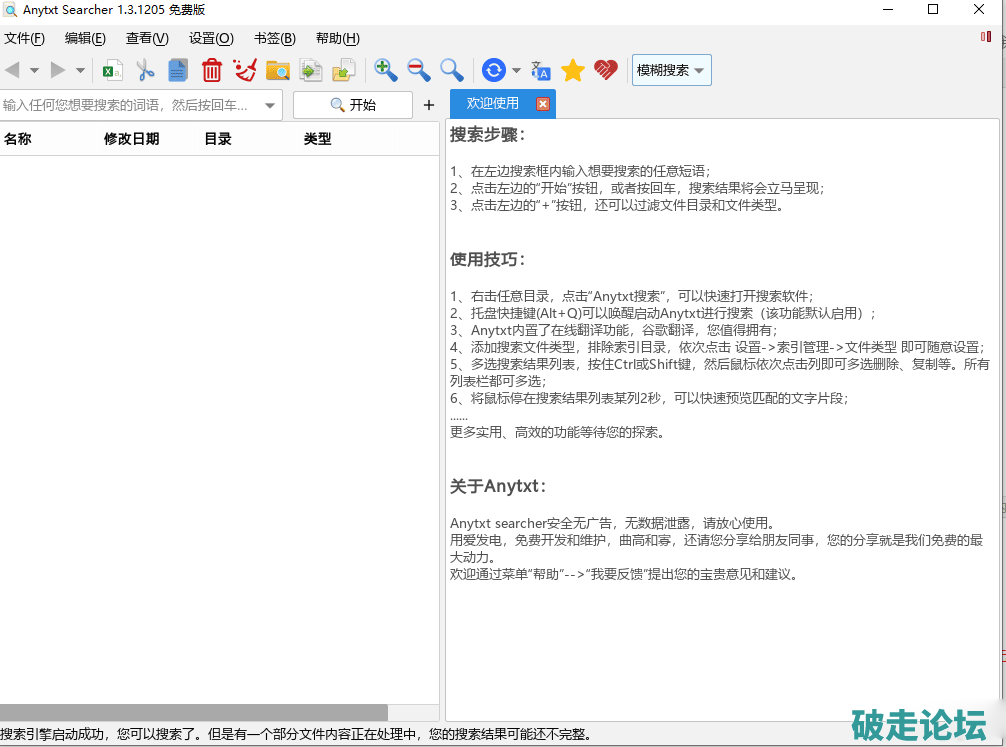This screenshot has width=1006, height=747.
Task: Click the yellow star bookmark icon
Action: point(573,70)
